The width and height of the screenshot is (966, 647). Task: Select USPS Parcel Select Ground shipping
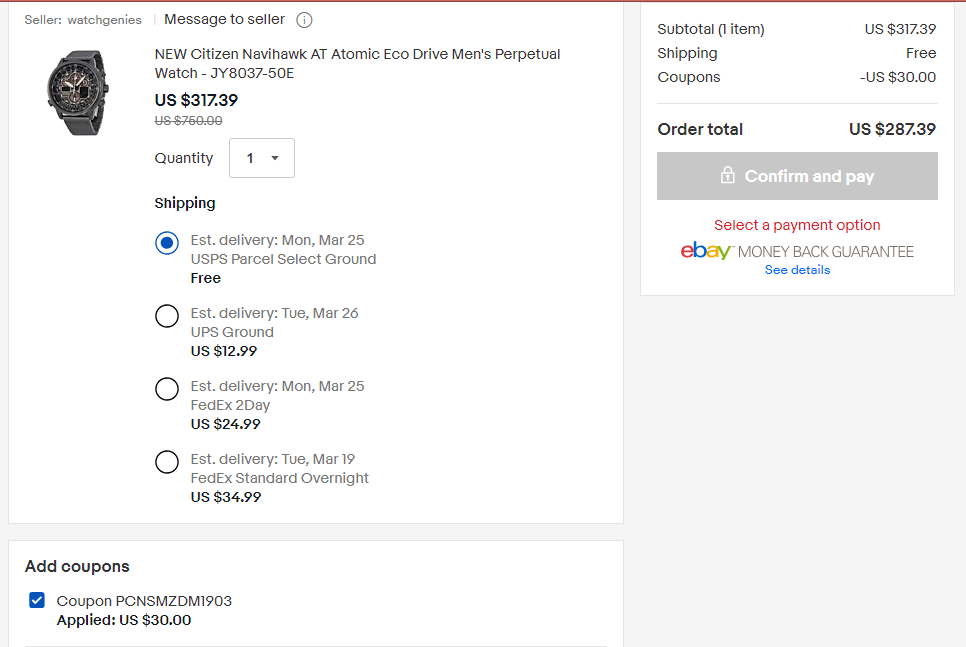pyautogui.click(x=167, y=243)
